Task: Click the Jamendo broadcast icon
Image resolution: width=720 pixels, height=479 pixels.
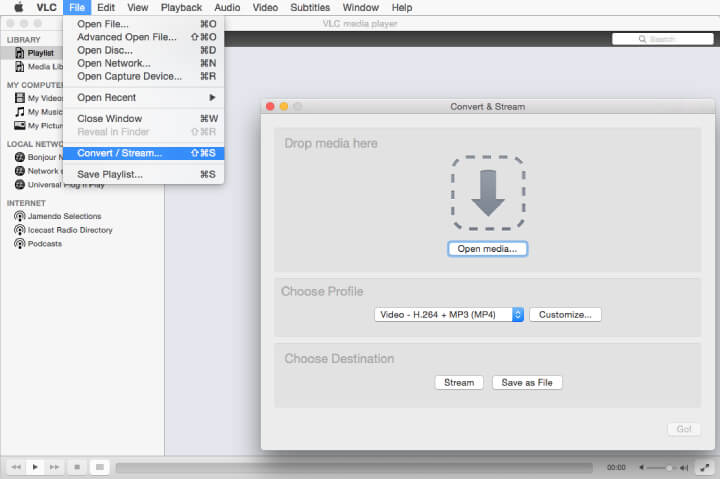Action: (x=20, y=216)
